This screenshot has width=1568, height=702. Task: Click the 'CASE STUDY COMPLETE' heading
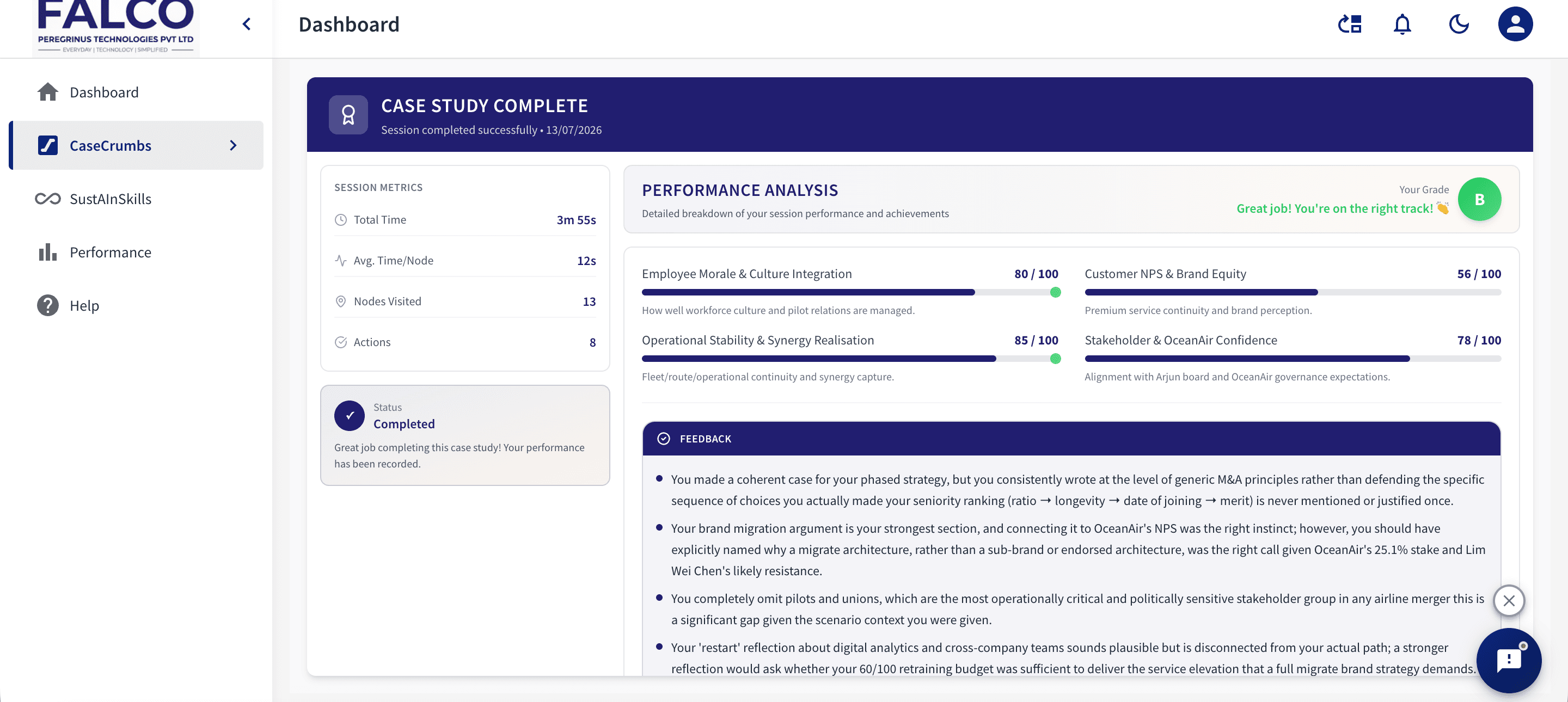pyautogui.click(x=485, y=106)
